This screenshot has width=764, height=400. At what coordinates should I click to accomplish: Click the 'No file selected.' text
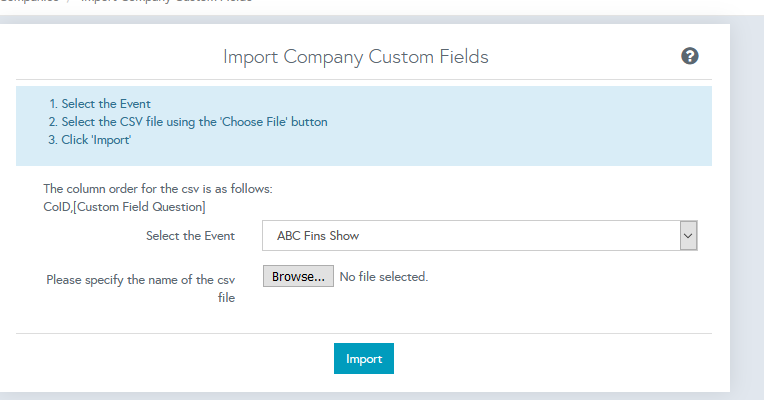coord(384,277)
